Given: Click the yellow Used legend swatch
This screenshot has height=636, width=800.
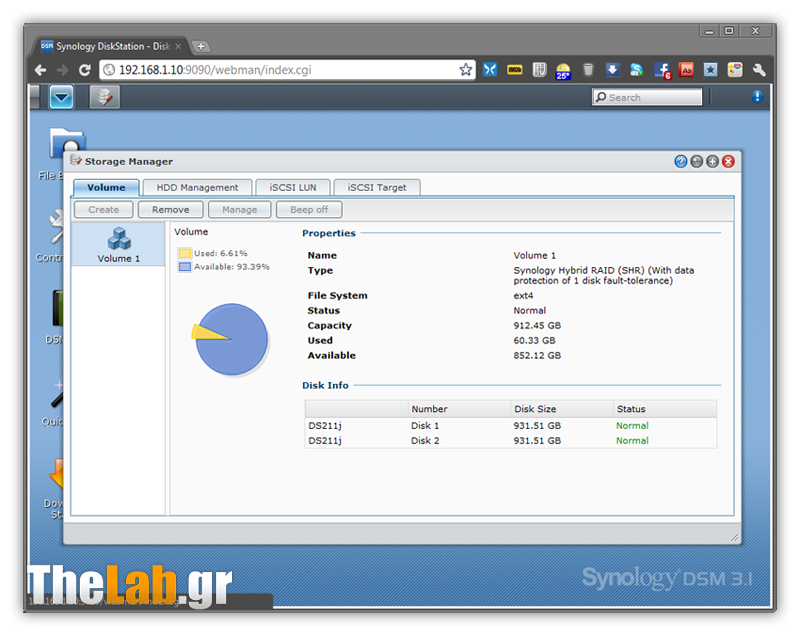Looking at the screenshot, I should pyautogui.click(x=184, y=253).
